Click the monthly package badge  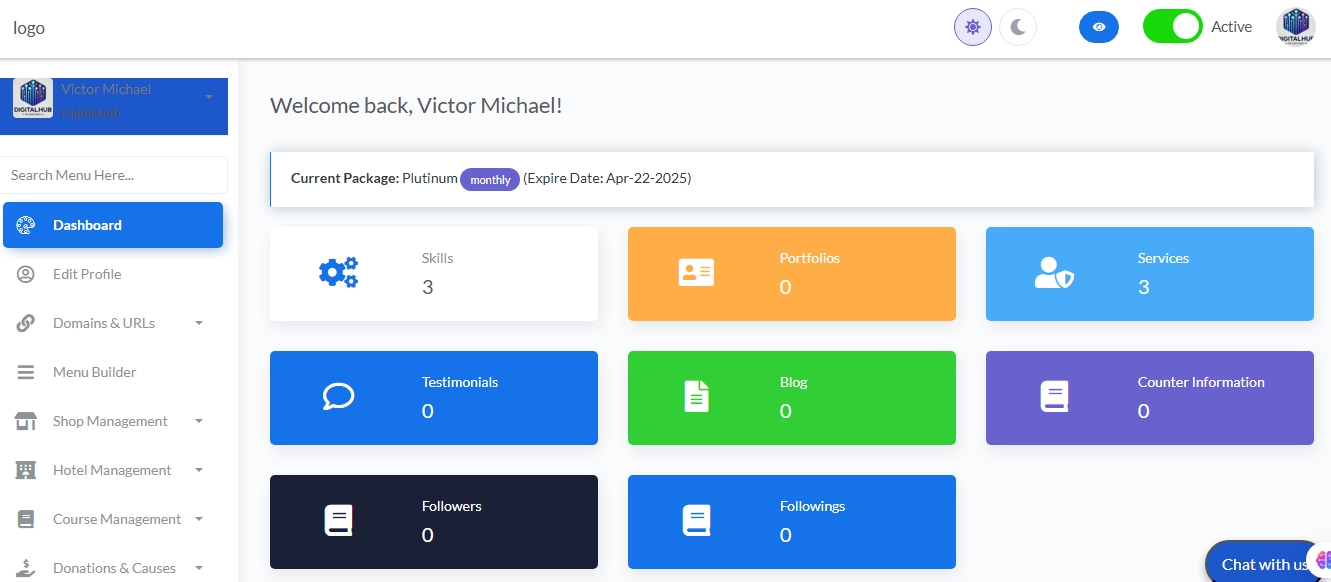(x=490, y=180)
